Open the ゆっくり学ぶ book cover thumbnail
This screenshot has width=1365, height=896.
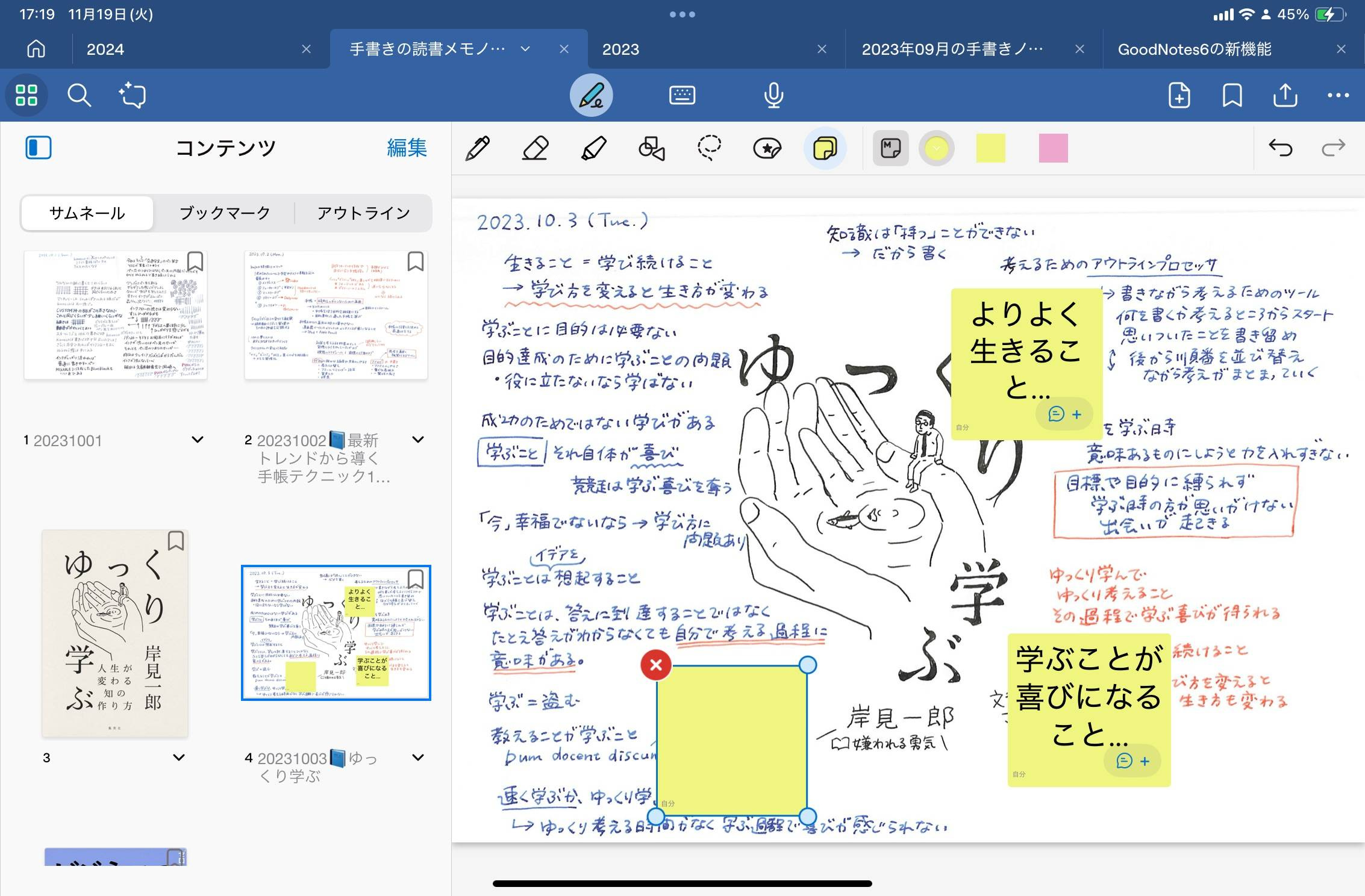[115, 633]
